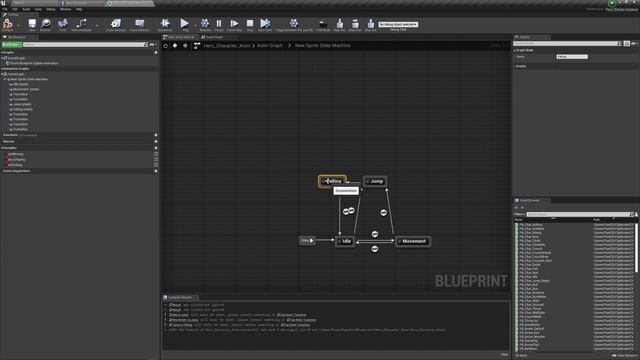
Task: Collapse New Sprite State Machine tree node
Action: point(5,79)
